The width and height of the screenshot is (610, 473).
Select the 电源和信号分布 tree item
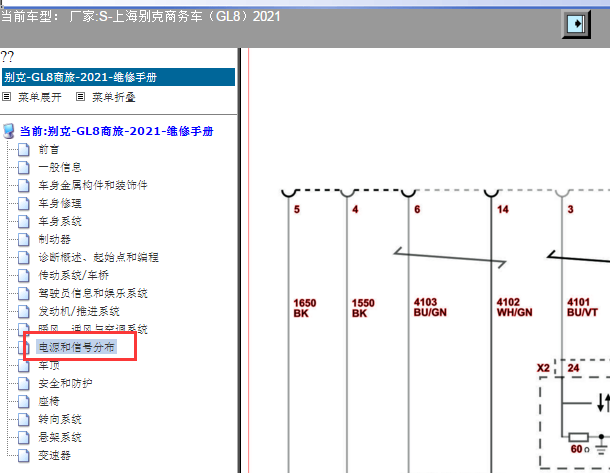click(76, 347)
